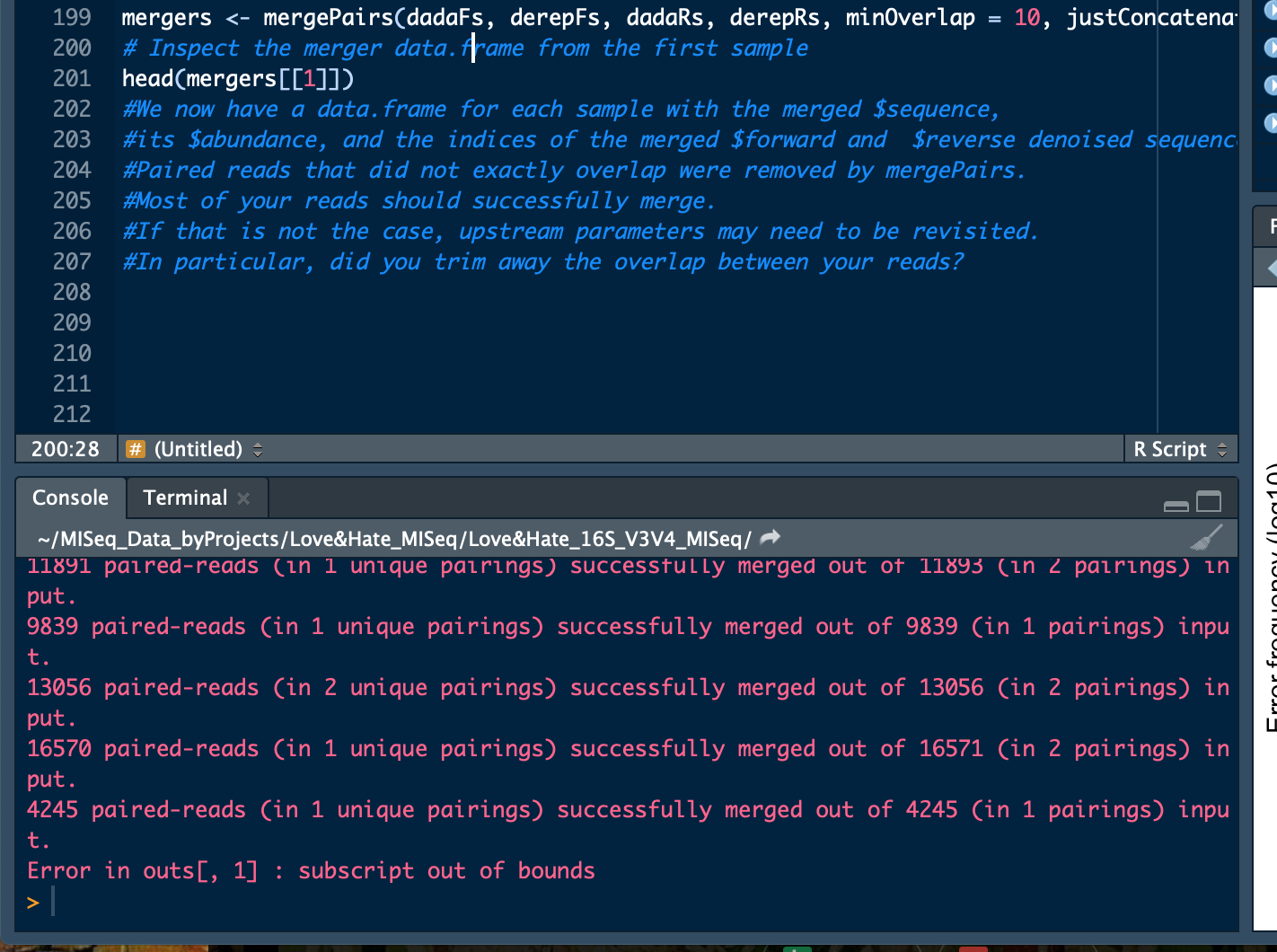
Task: Close the Terminal with its x button
Action: 242,498
